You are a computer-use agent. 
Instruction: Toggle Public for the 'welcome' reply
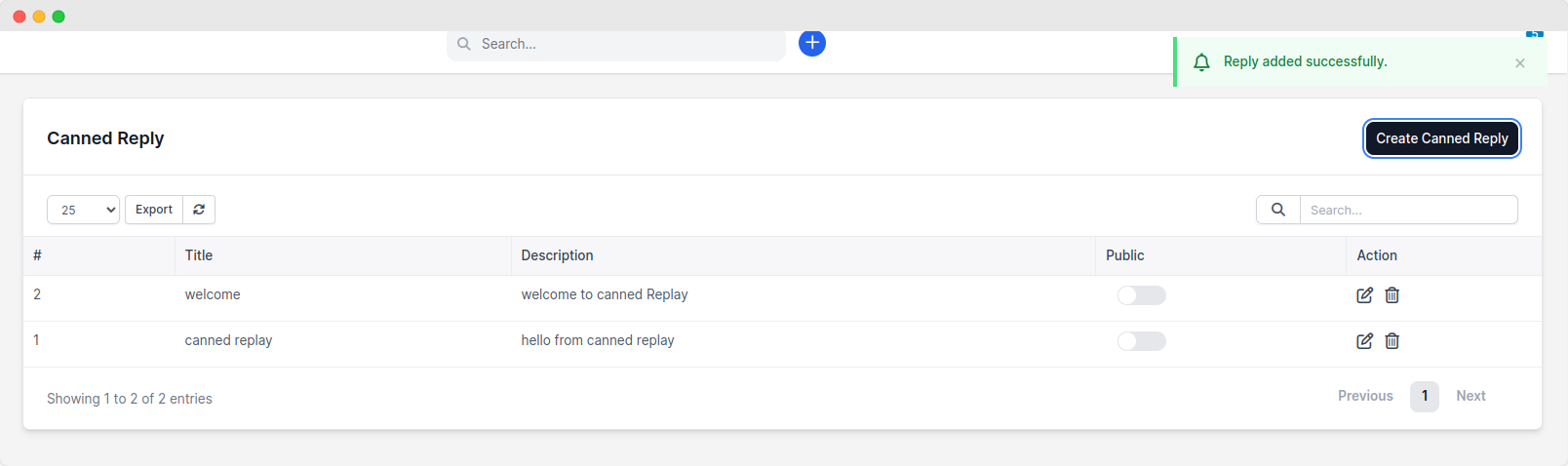[1141, 295]
